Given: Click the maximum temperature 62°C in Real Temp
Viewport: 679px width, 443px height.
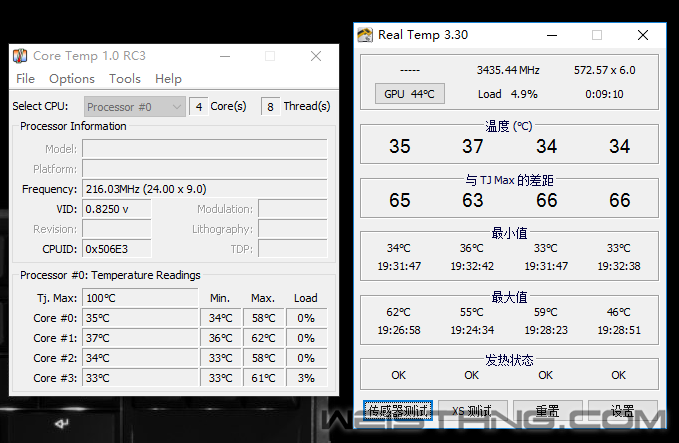Looking at the screenshot, I should point(398,312).
